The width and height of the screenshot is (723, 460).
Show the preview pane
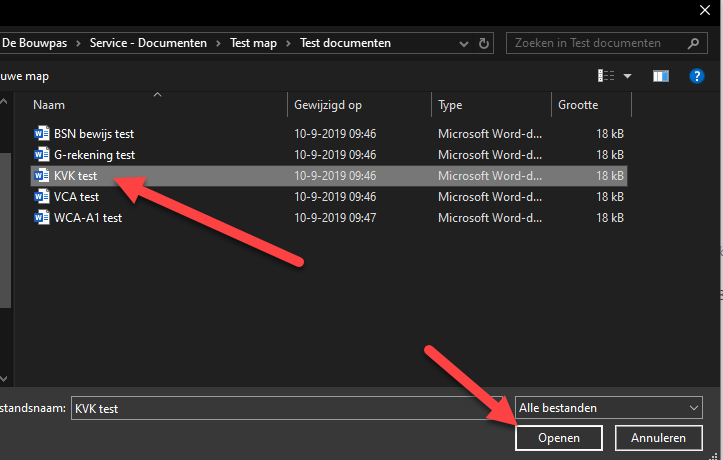(x=660, y=76)
